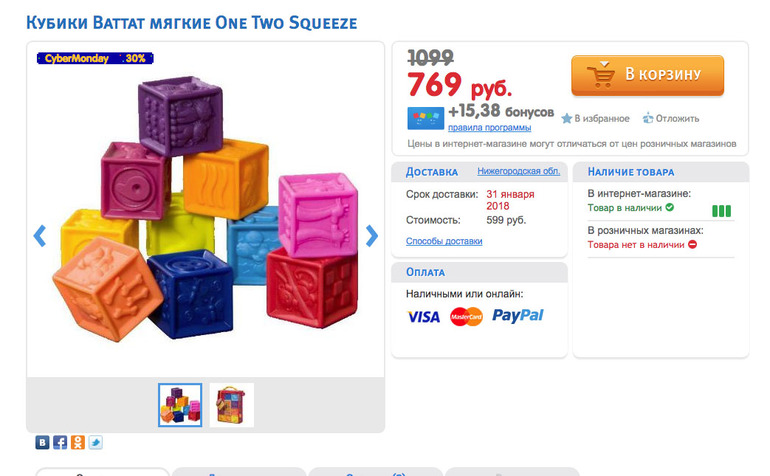Image resolution: width=770 pixels, height=476 pixels.
Task: Click the Отложить icon
Action: click(648, 118)
